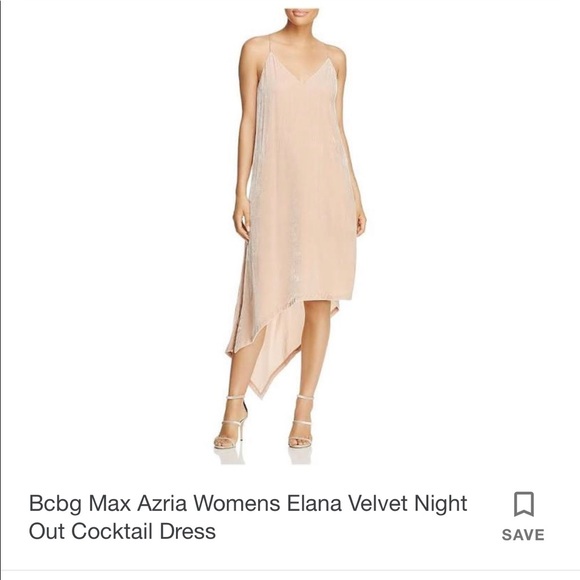580x580 pixels.
Task: Click the SAVE label under bookmark
Action: [523, 535]
